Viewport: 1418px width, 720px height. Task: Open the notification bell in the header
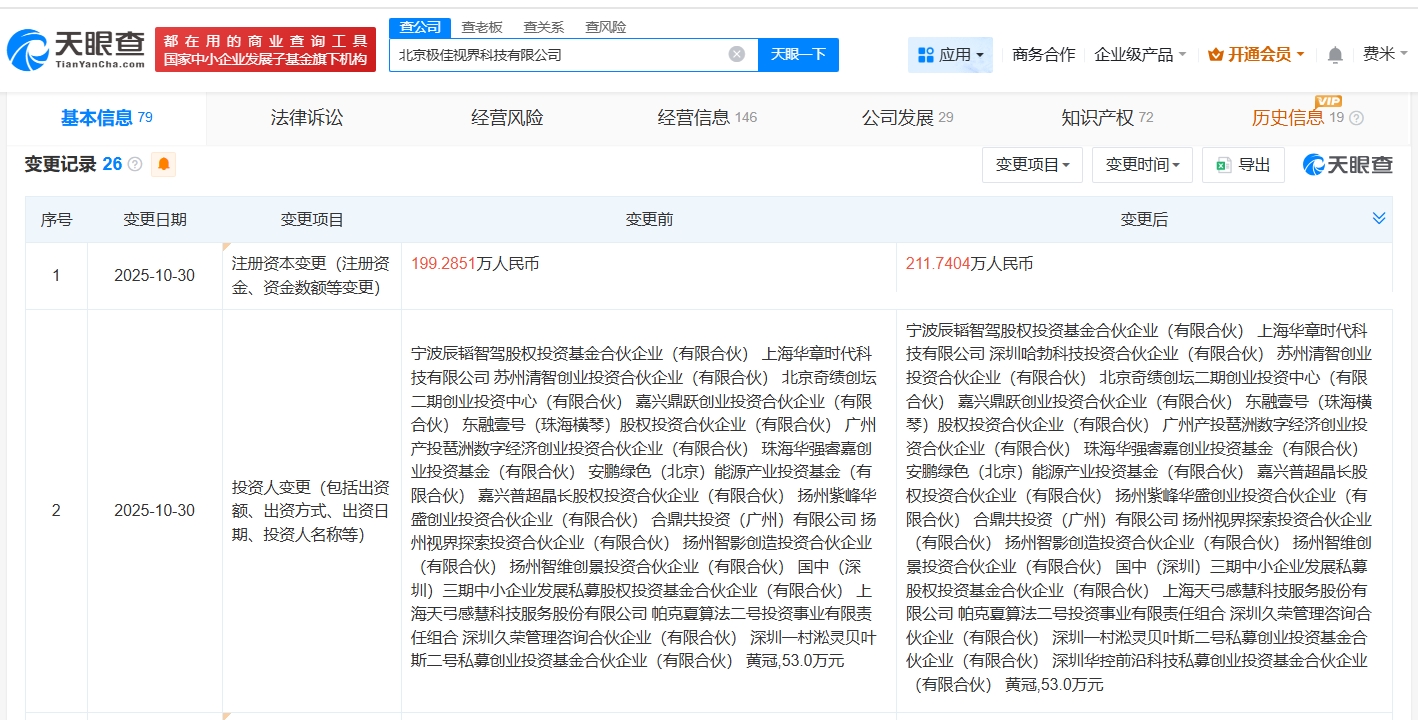tap(1335, 55)
